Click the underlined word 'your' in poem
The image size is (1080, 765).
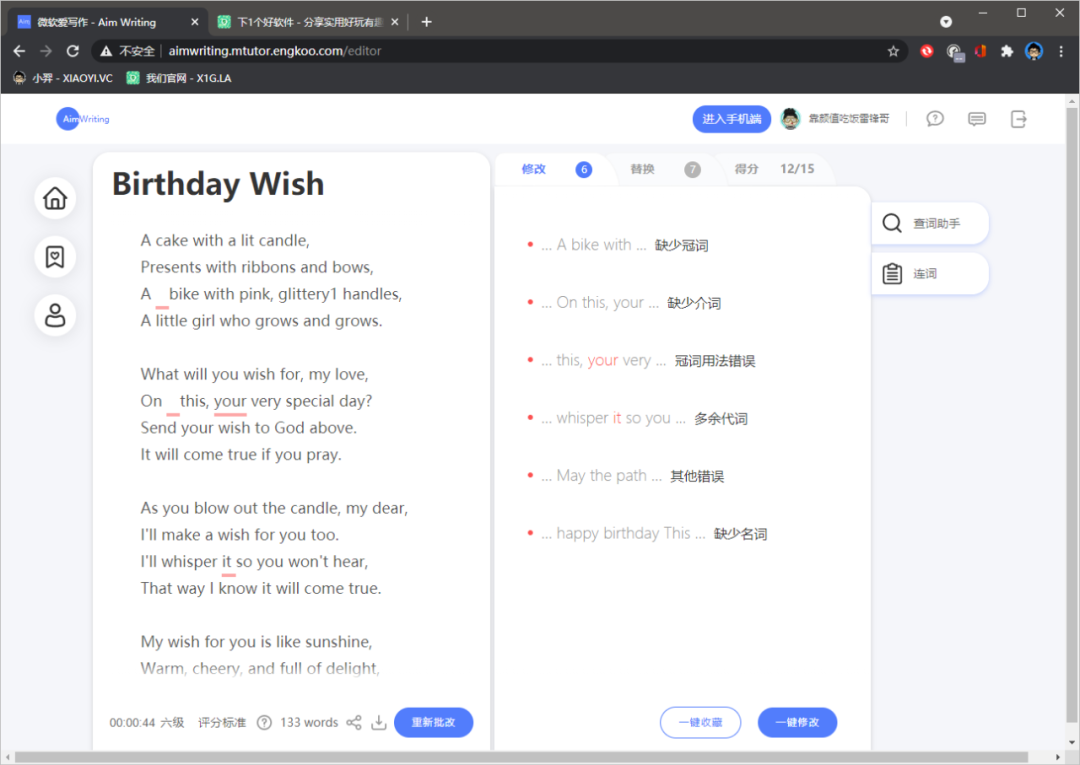[230, 401]
